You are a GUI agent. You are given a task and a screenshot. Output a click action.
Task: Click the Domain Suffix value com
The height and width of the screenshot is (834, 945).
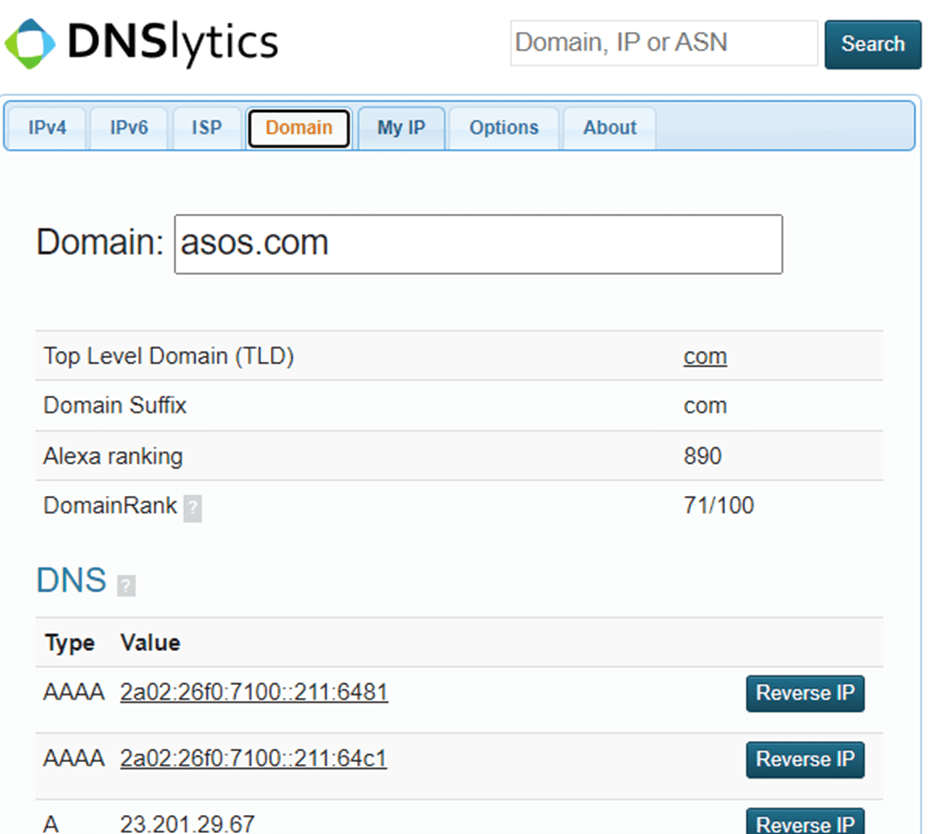(x=705, y=406)
